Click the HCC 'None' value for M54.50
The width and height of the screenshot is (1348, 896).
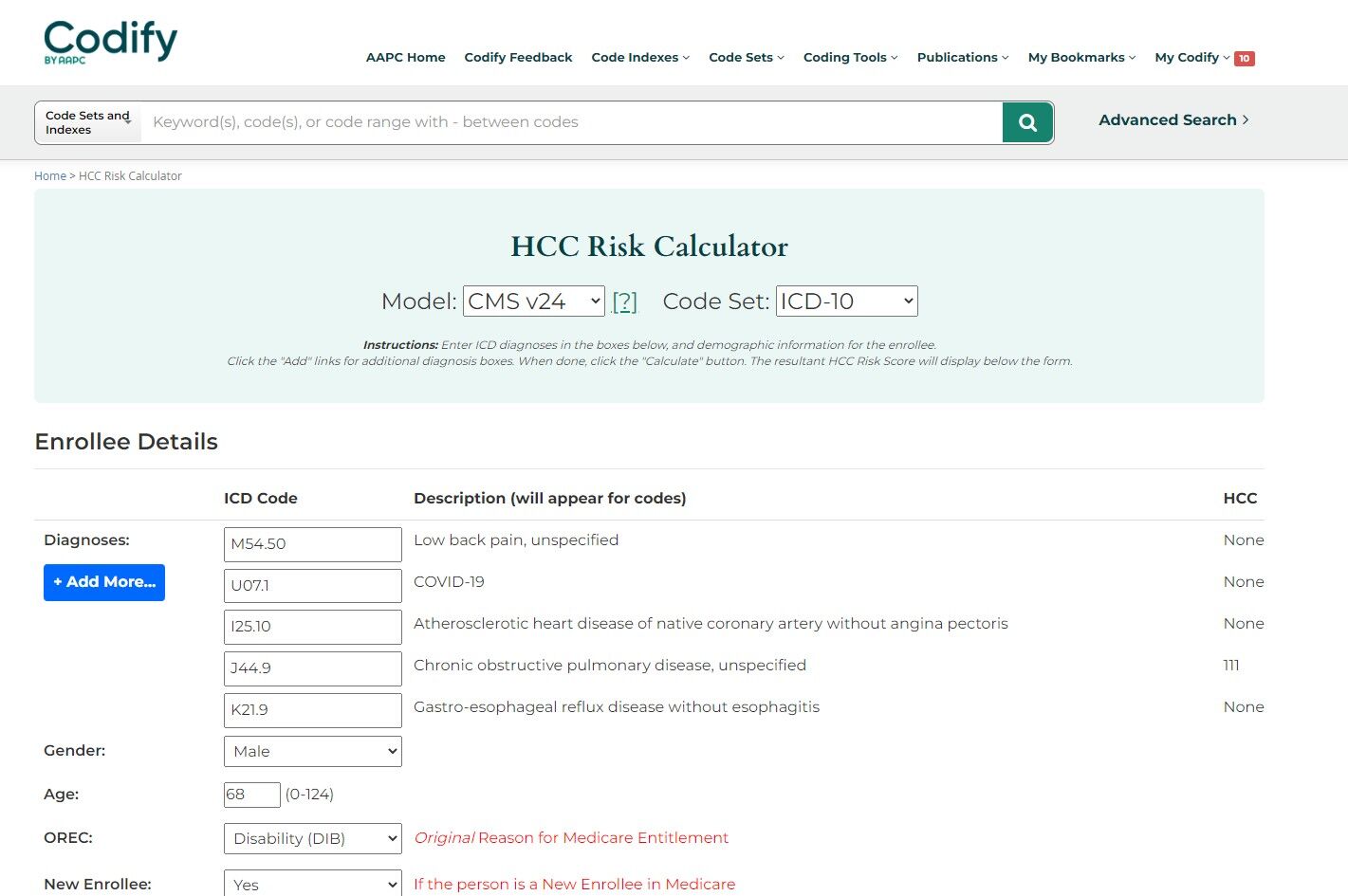(x=1244, y=540)
